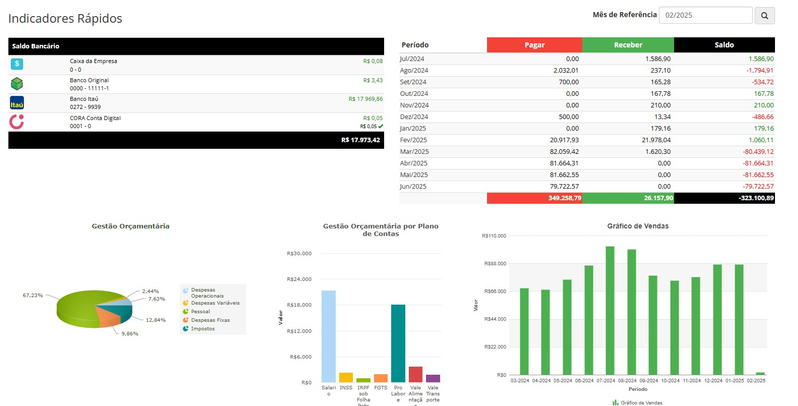Click the green Receber column header
Viewport: 798px width, 406px height.
pyautogui.click(x=627, y=45)
